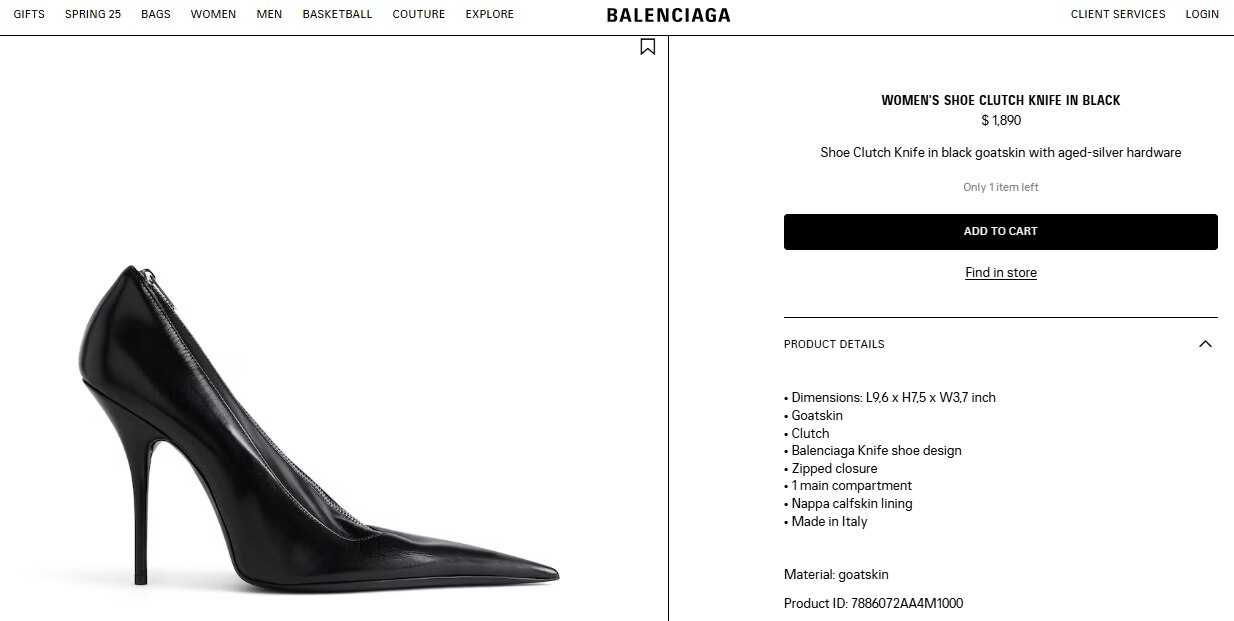This screenshot has width=1234, height=621.
Task: Open the Gifts menu
Action: click(x=29, y=14)
